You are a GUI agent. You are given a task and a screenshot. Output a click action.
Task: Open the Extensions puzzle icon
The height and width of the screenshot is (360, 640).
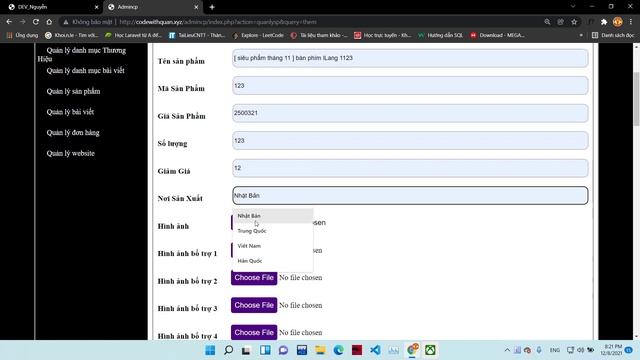(x=604, y=22)
